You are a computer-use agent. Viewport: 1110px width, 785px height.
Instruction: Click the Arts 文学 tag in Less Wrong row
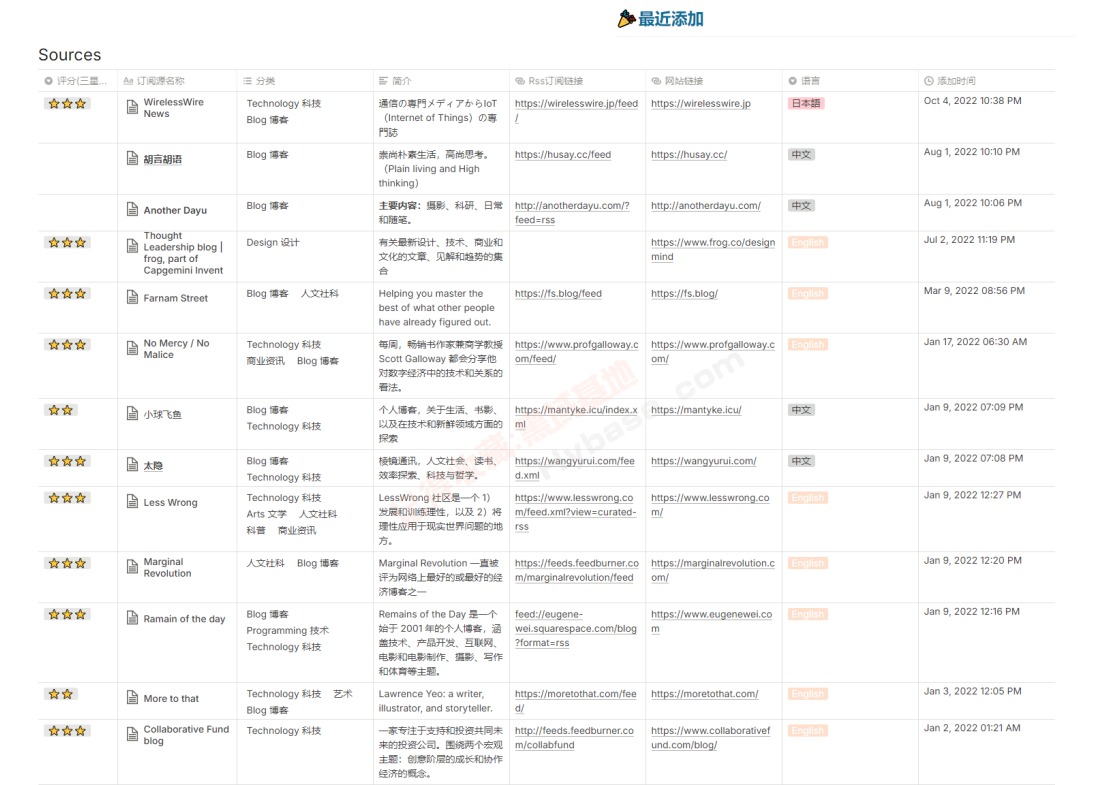(x=266, y=515)
